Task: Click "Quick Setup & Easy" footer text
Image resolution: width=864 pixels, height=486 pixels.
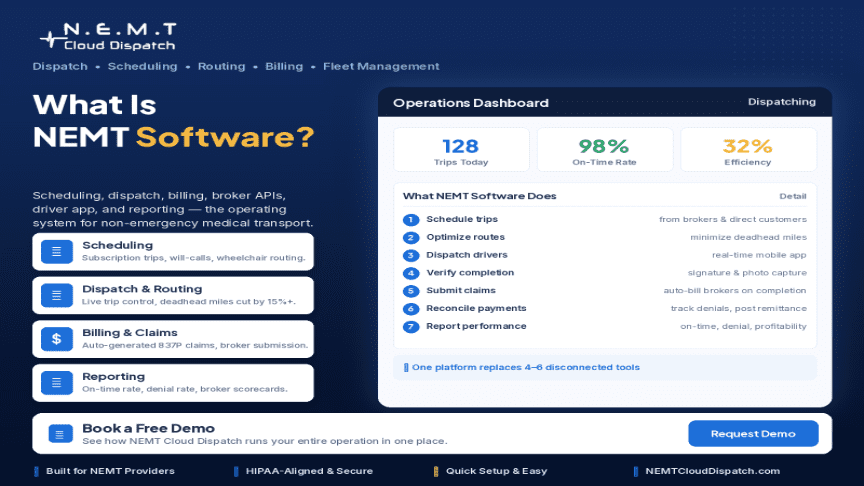Action: [x=496, y=471]
